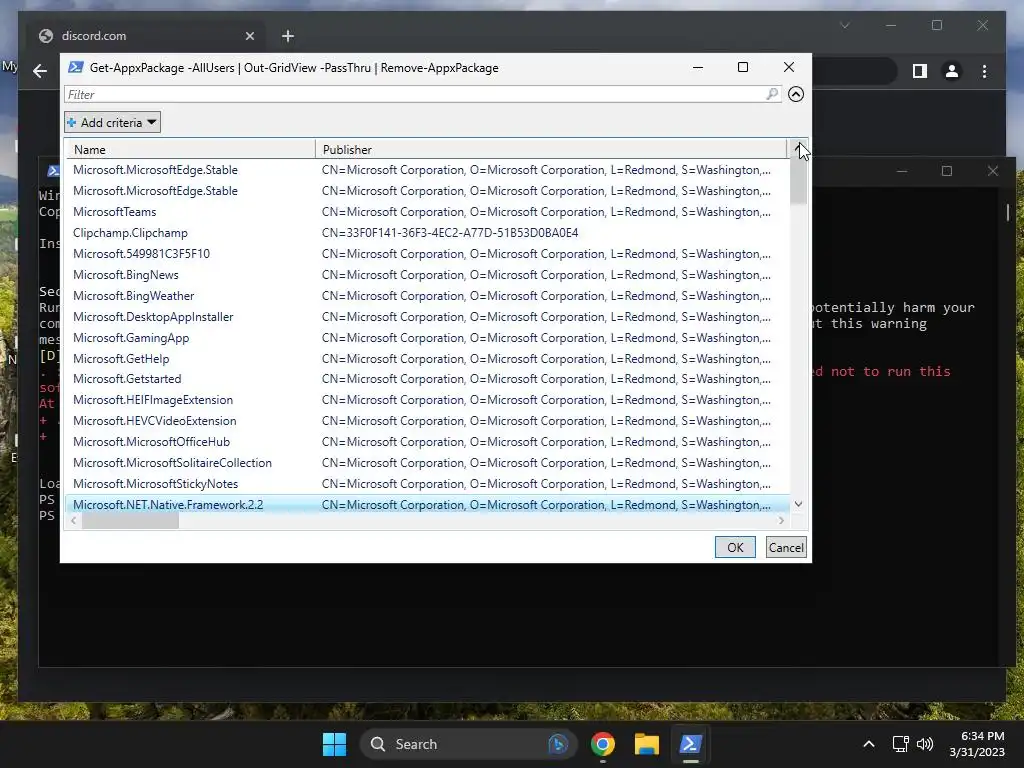
Task: Click the vertical scrollbar down arrow
Action: coord(798,504)
